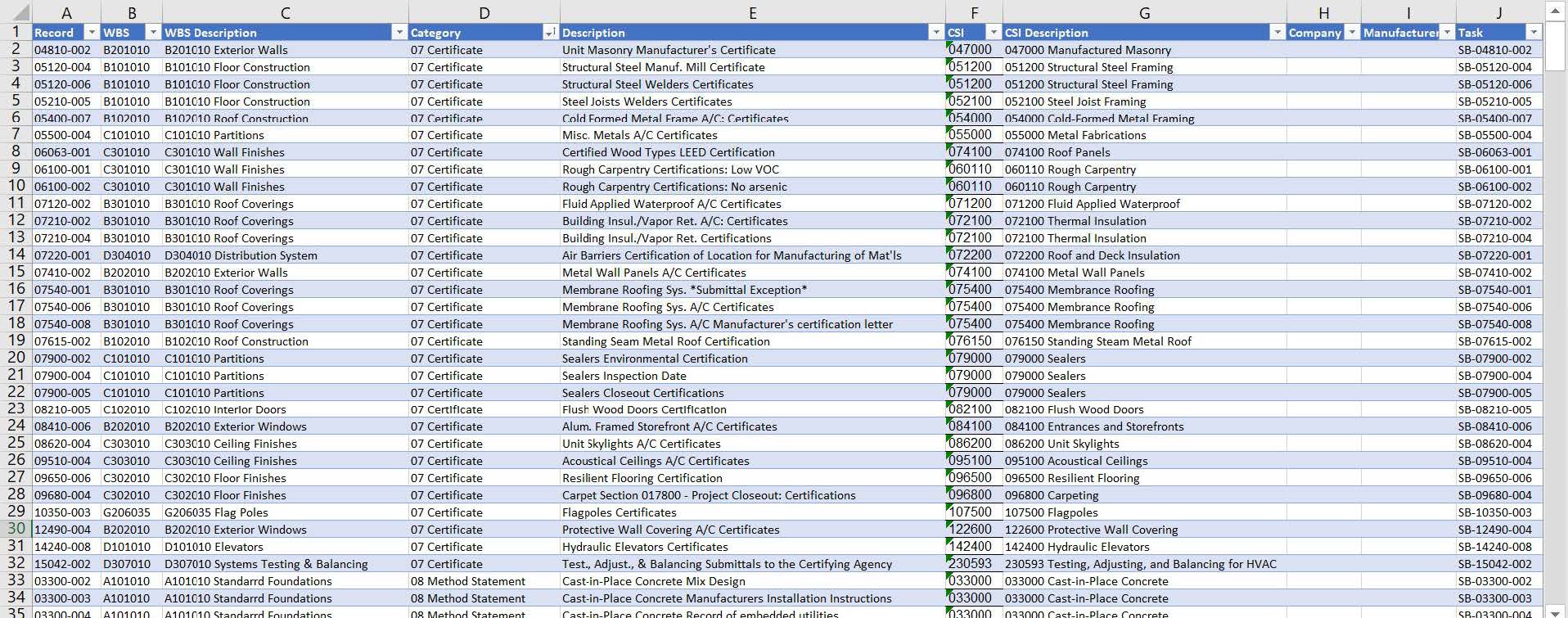
Task: Click cell 'Steel Joists Welders Certificates'
Action: (752, 101)
